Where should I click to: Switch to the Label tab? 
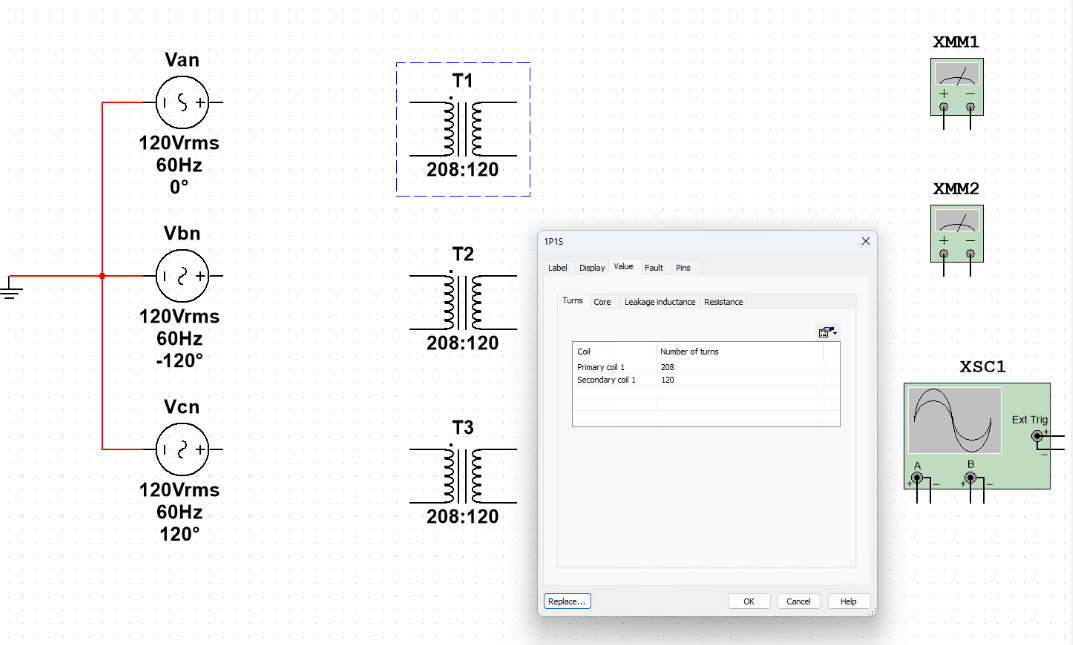pos(558,267)
